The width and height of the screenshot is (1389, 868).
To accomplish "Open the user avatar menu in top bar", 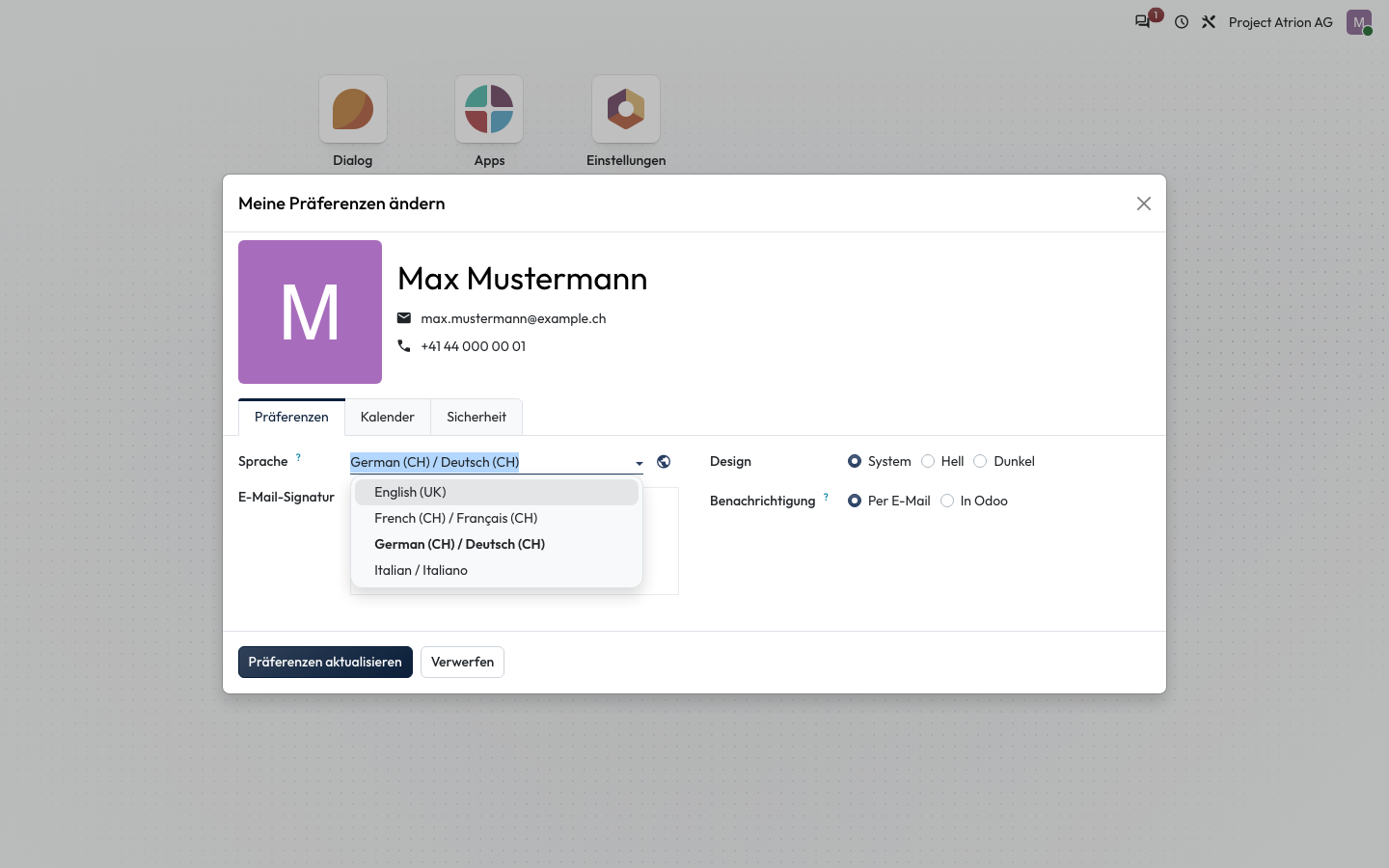I will (1359, 22).
